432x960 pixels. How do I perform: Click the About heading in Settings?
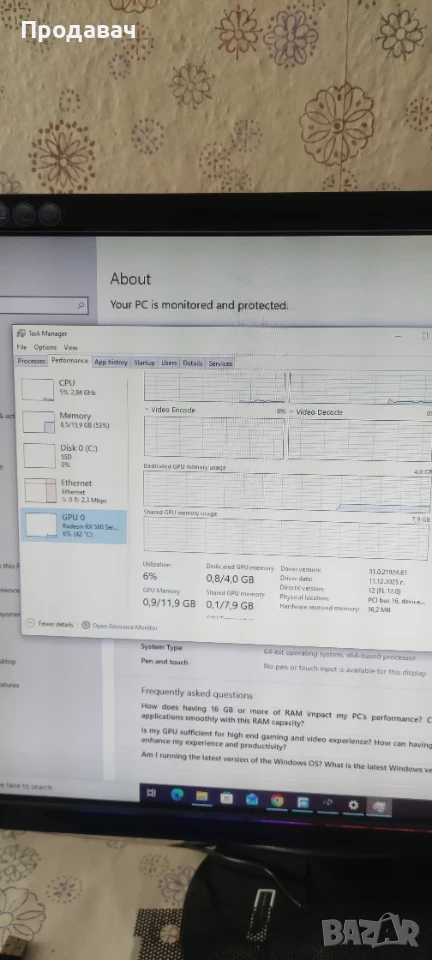click(130, 279)
